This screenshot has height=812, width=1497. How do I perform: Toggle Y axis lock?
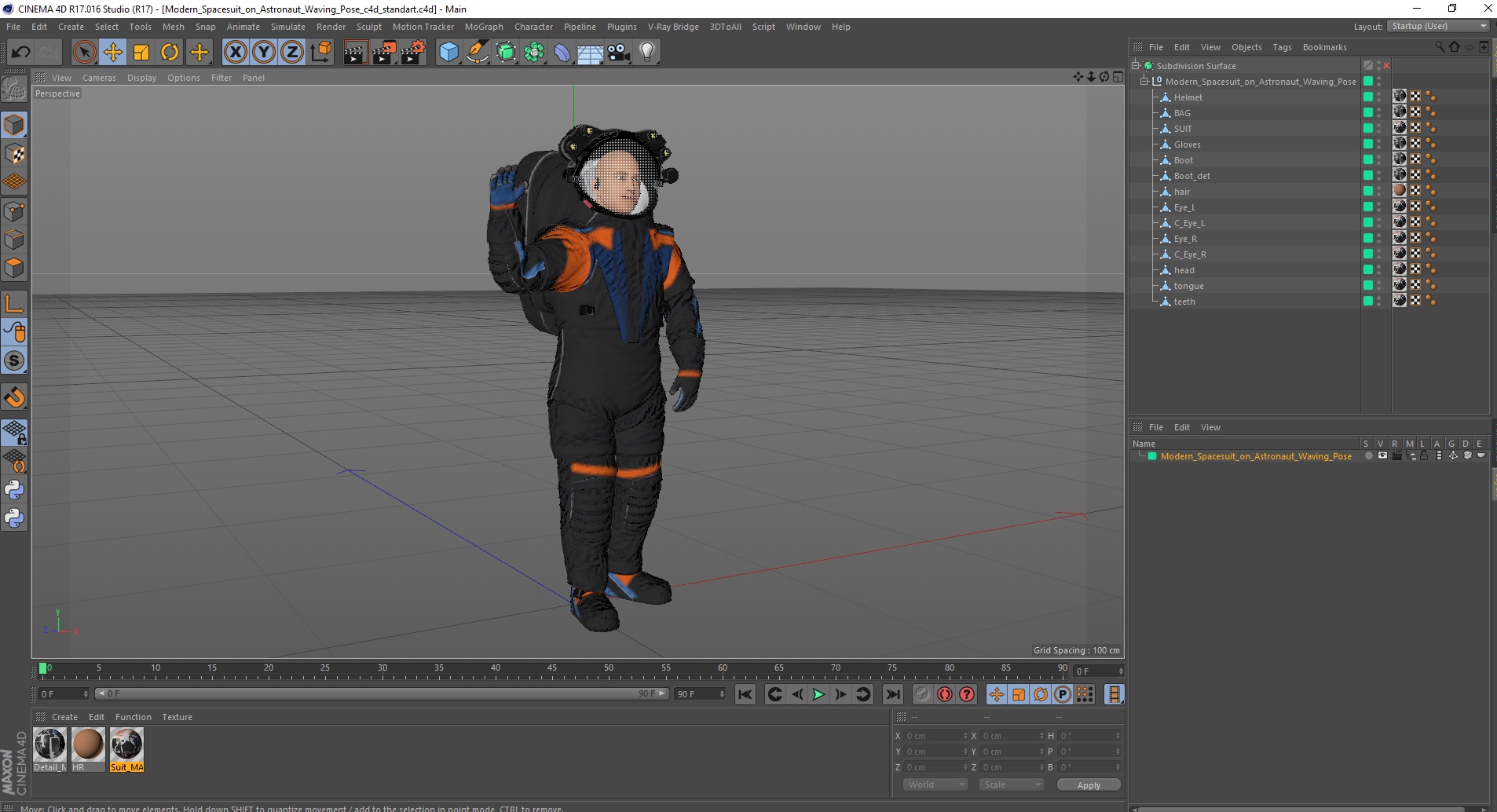pyautogui.click(x=264, y=53)
